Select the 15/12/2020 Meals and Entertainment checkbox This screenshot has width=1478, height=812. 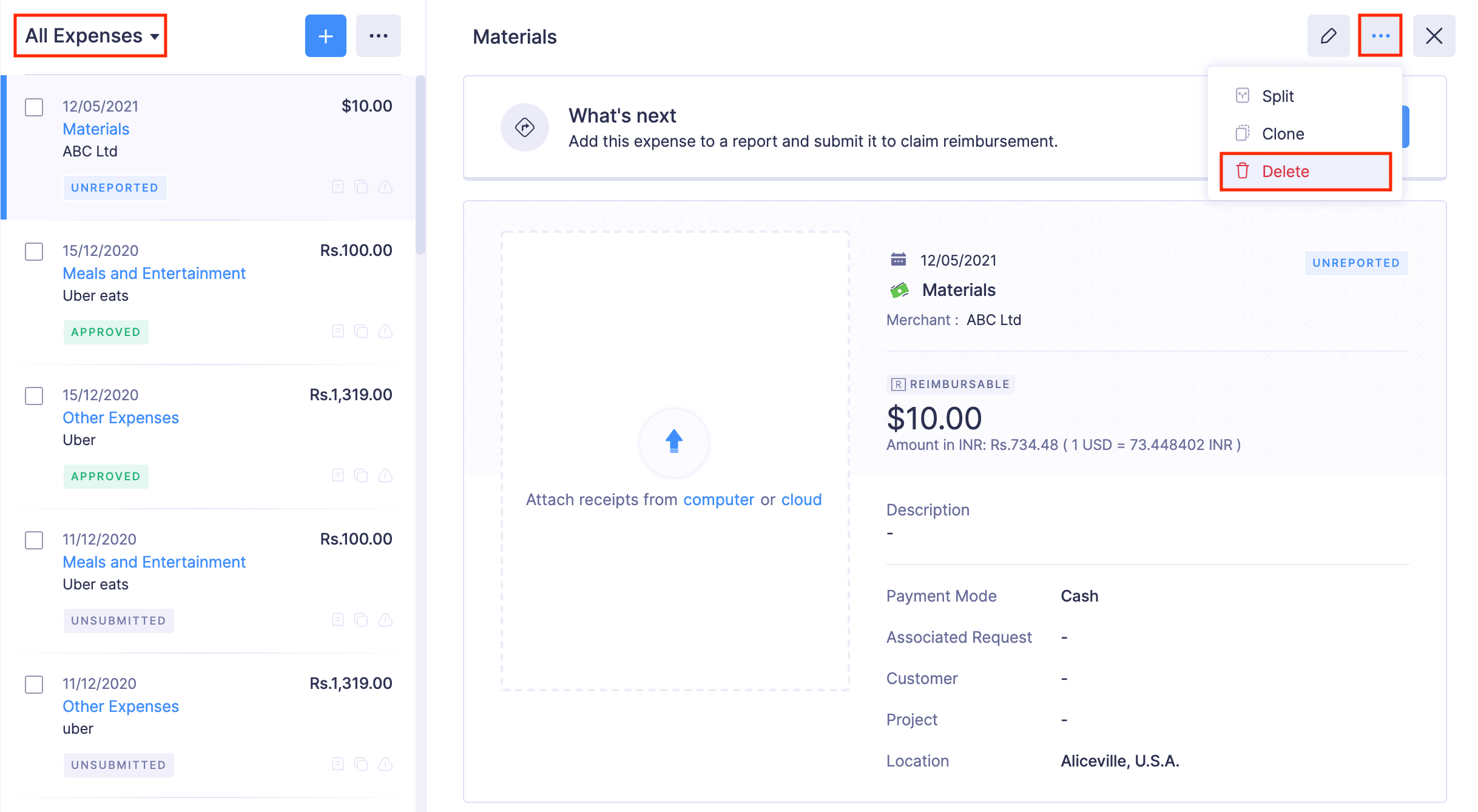coord(34,252)
